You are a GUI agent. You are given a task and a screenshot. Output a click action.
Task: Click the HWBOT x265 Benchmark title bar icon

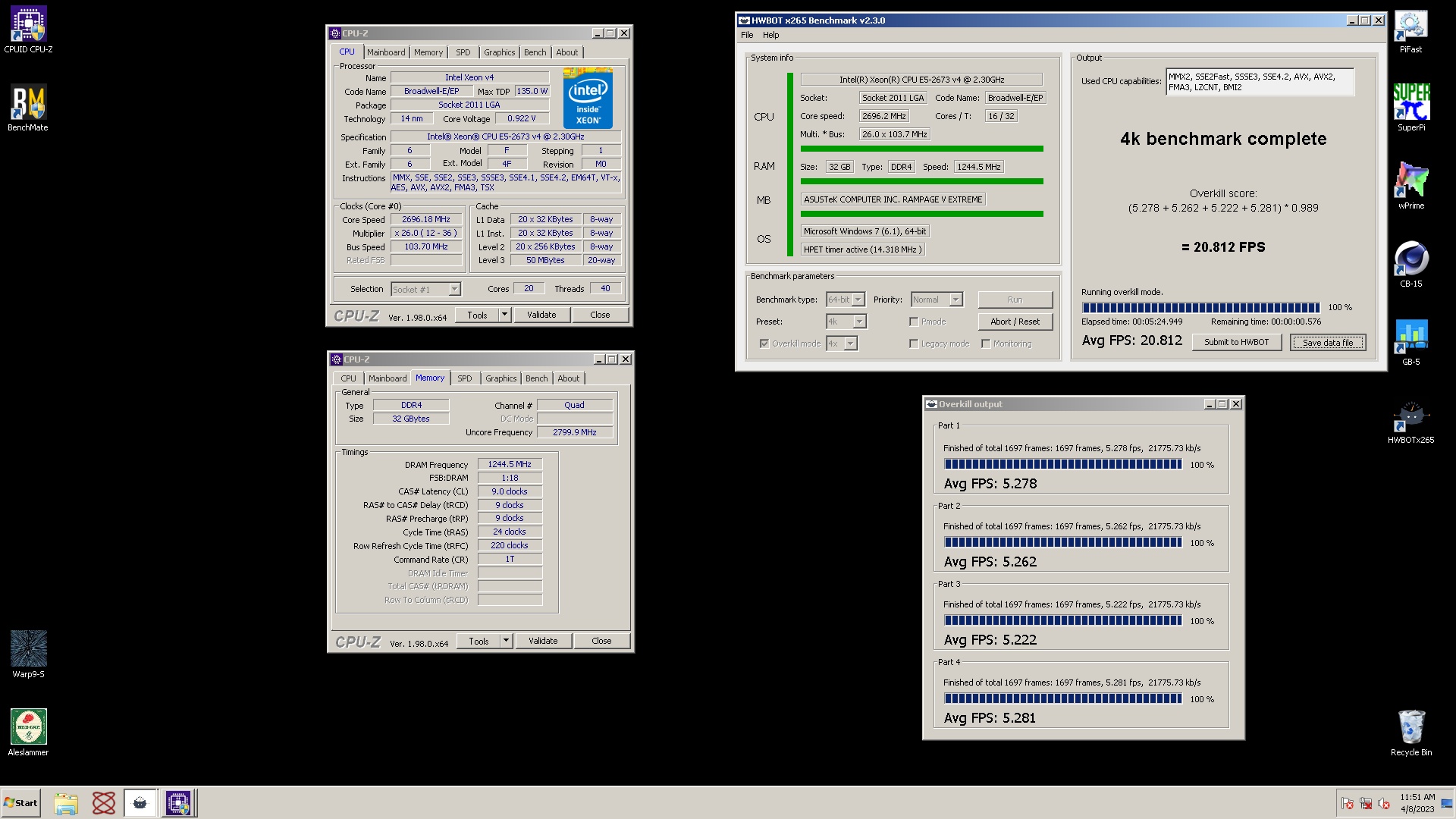coord(744,20)
